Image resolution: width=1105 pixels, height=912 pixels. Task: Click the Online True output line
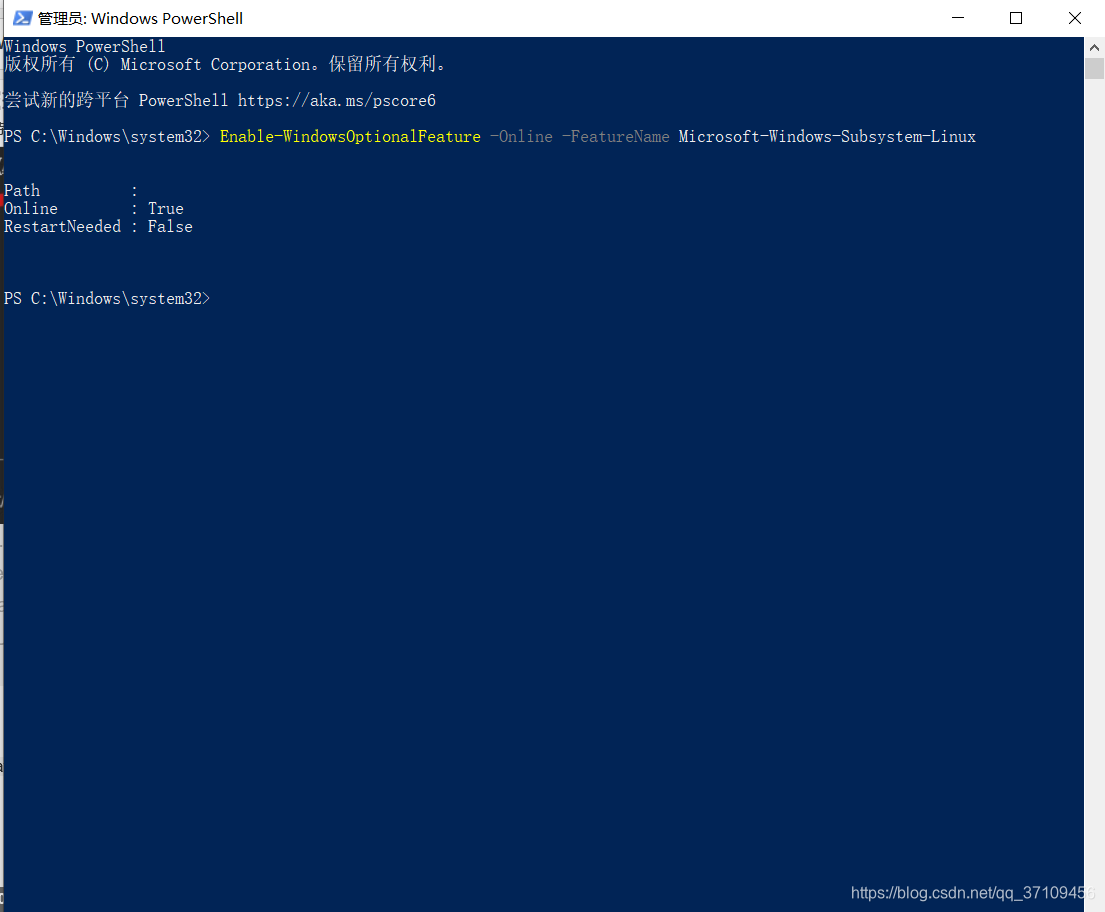tap(94, 209)
